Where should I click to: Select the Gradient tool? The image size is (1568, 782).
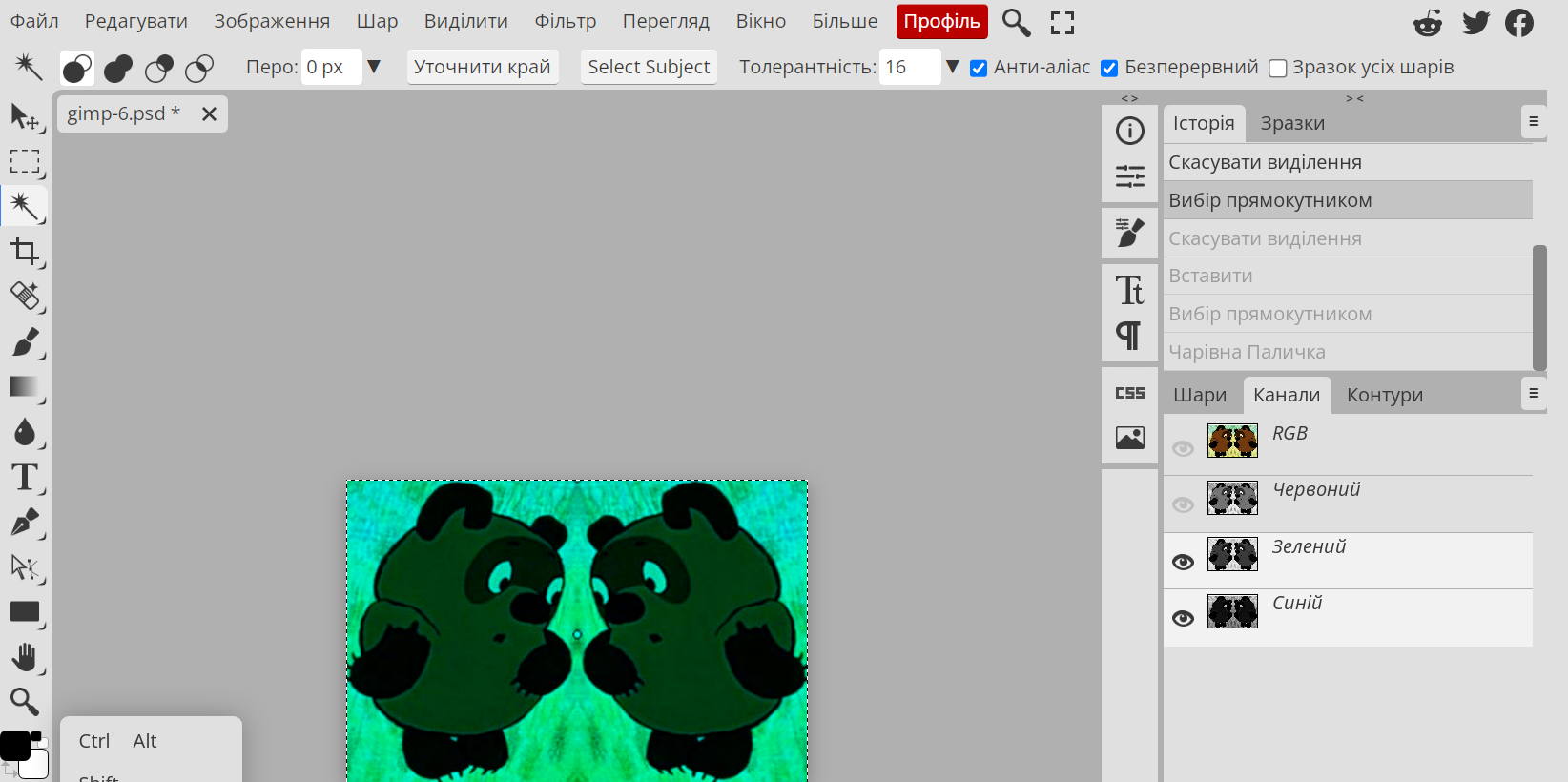click(25, 386)
